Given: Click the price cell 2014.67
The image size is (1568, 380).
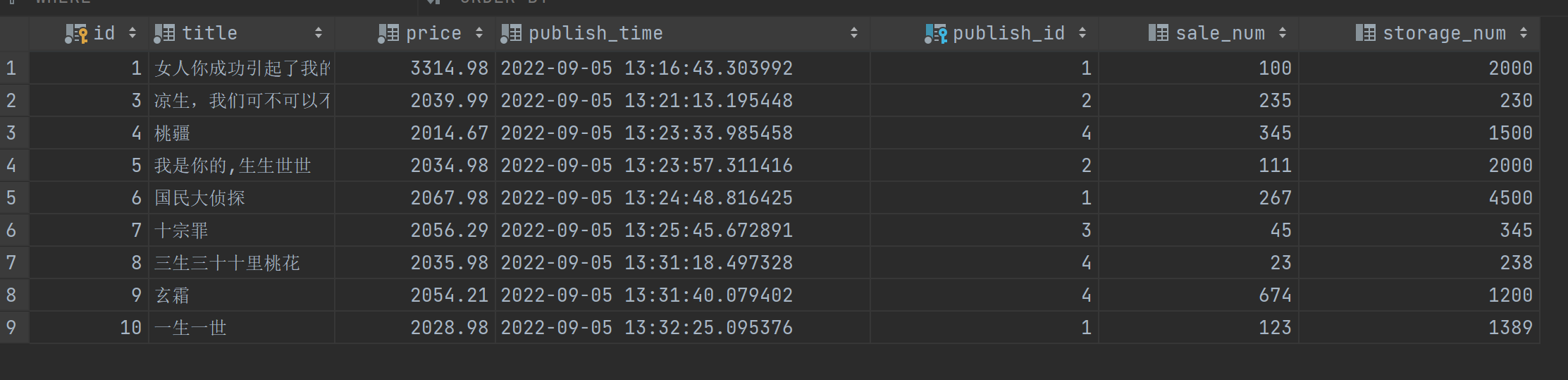Looking at the screenshot, I should pos(450,133).
